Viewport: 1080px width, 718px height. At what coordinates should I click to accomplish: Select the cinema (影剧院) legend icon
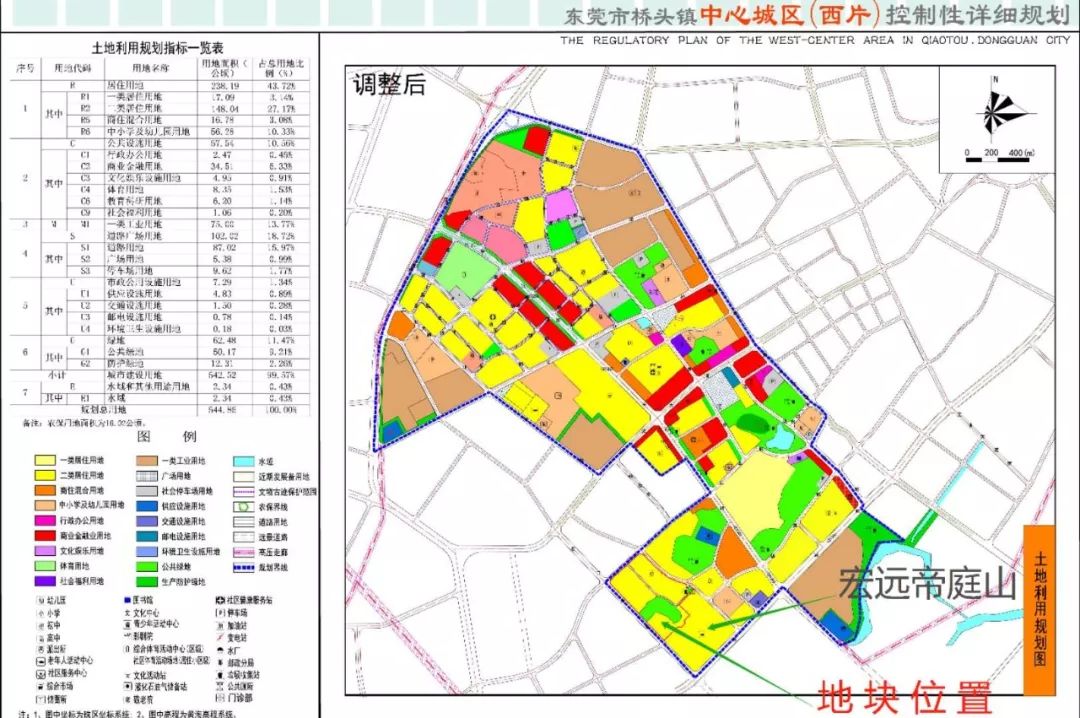[126, 636]
